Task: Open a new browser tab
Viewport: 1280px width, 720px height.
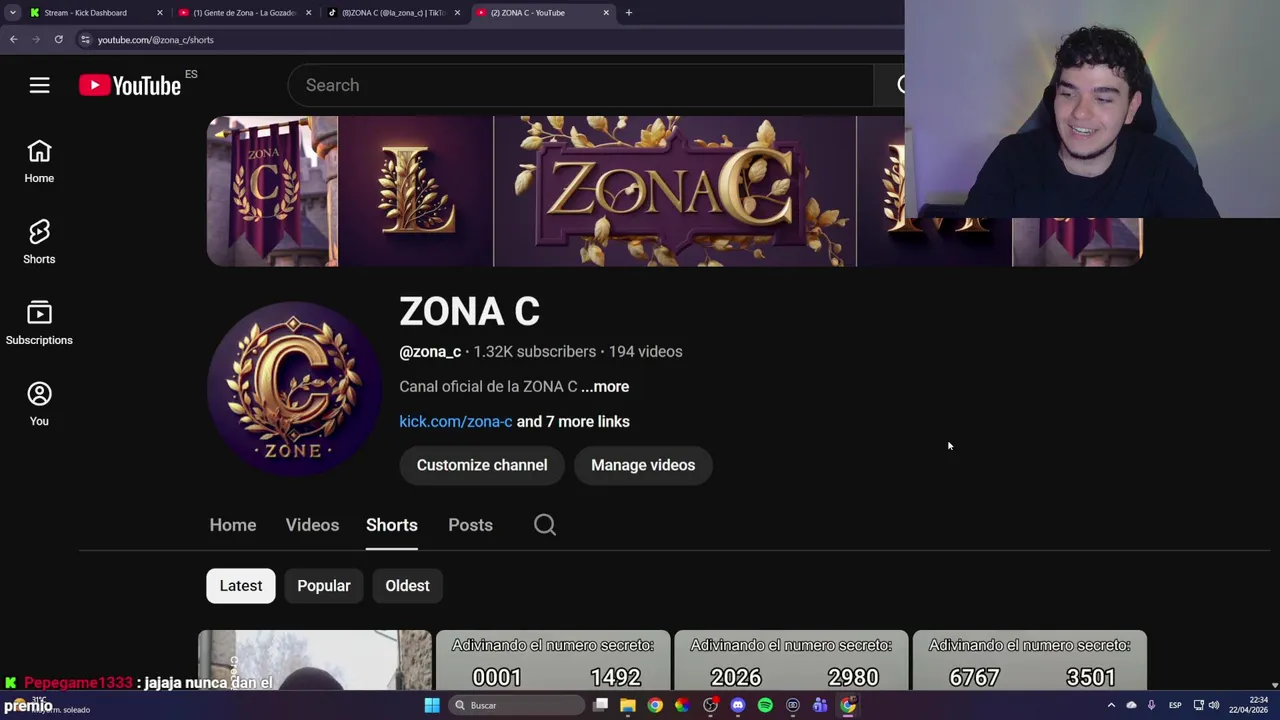Action: (x=629, y=13)
